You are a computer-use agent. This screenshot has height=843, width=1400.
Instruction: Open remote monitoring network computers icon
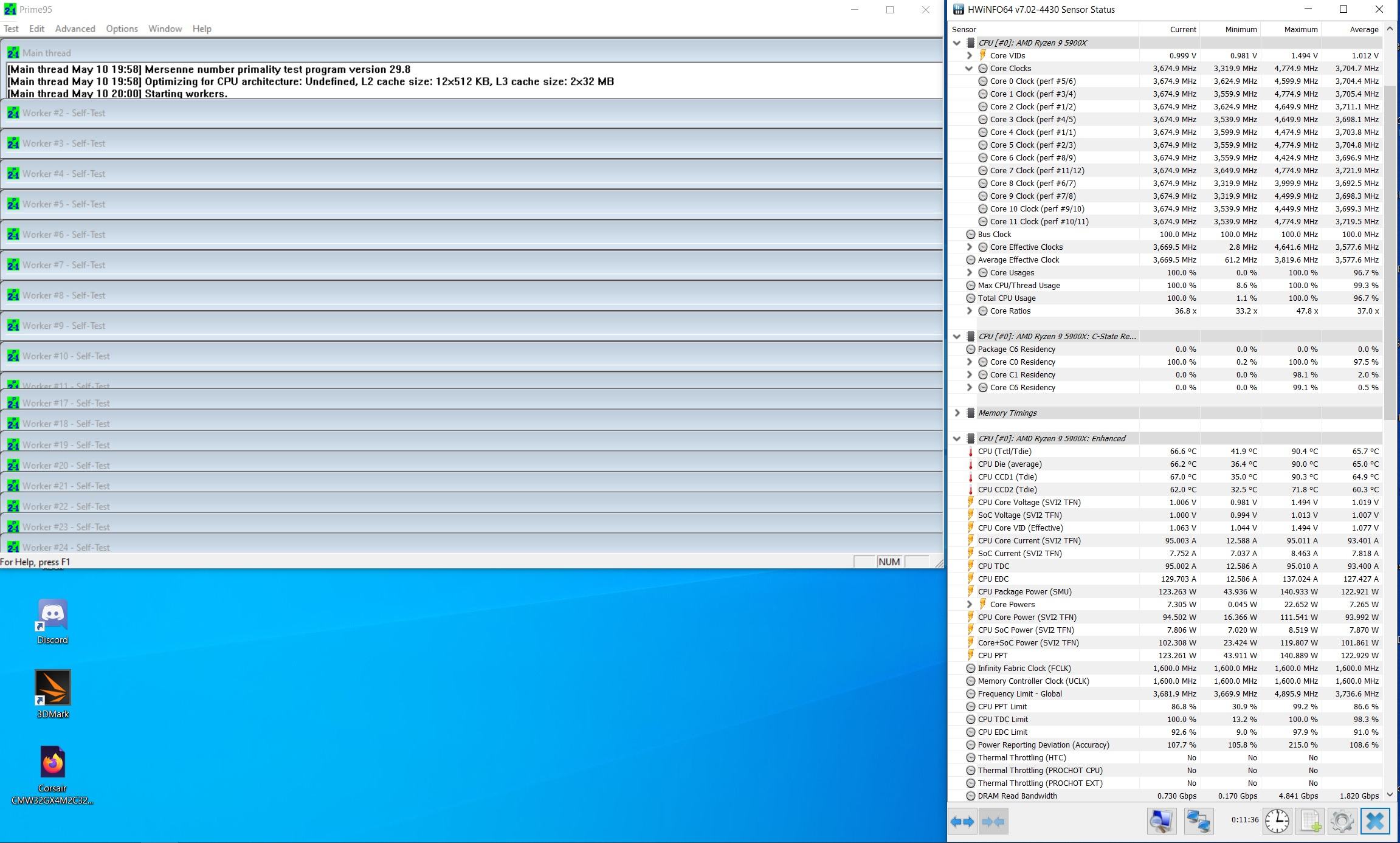click(x=1198, y=822)
